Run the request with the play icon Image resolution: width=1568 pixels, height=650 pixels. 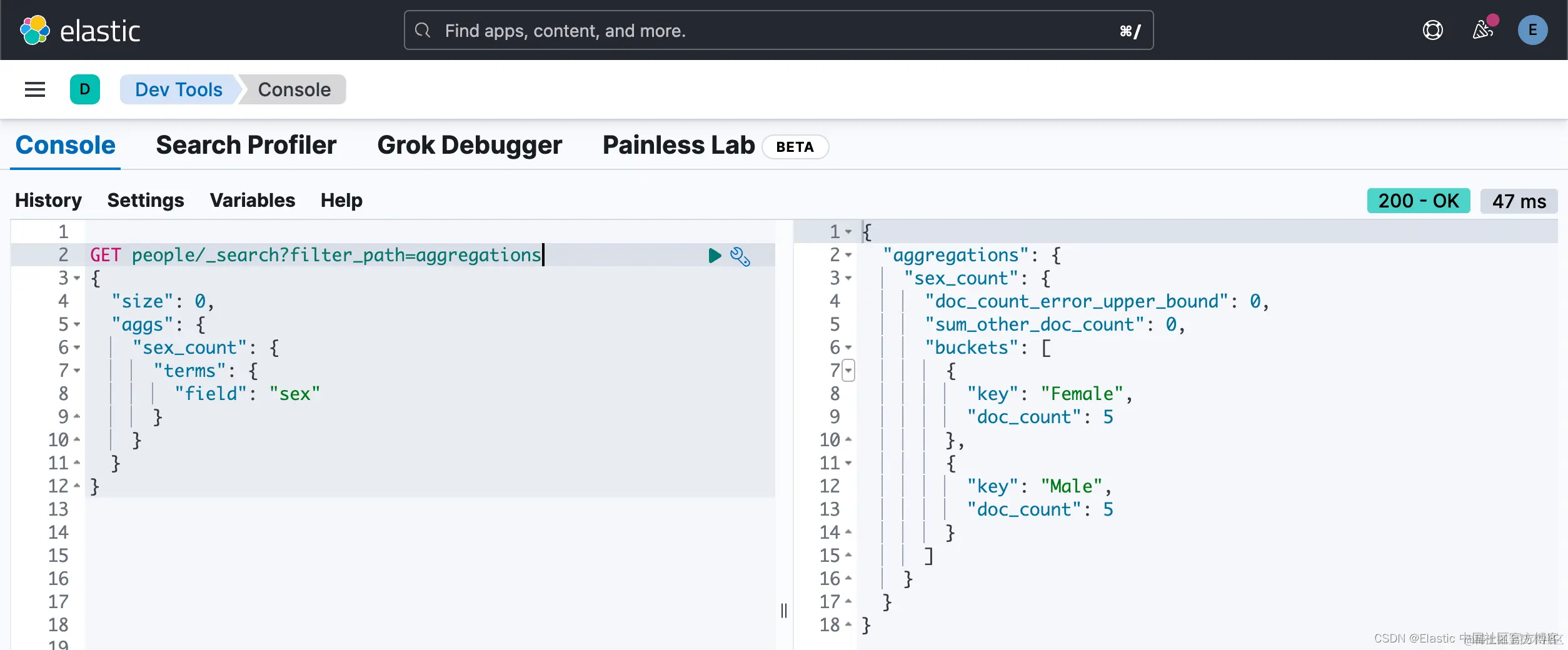click(x=715, y=256)
